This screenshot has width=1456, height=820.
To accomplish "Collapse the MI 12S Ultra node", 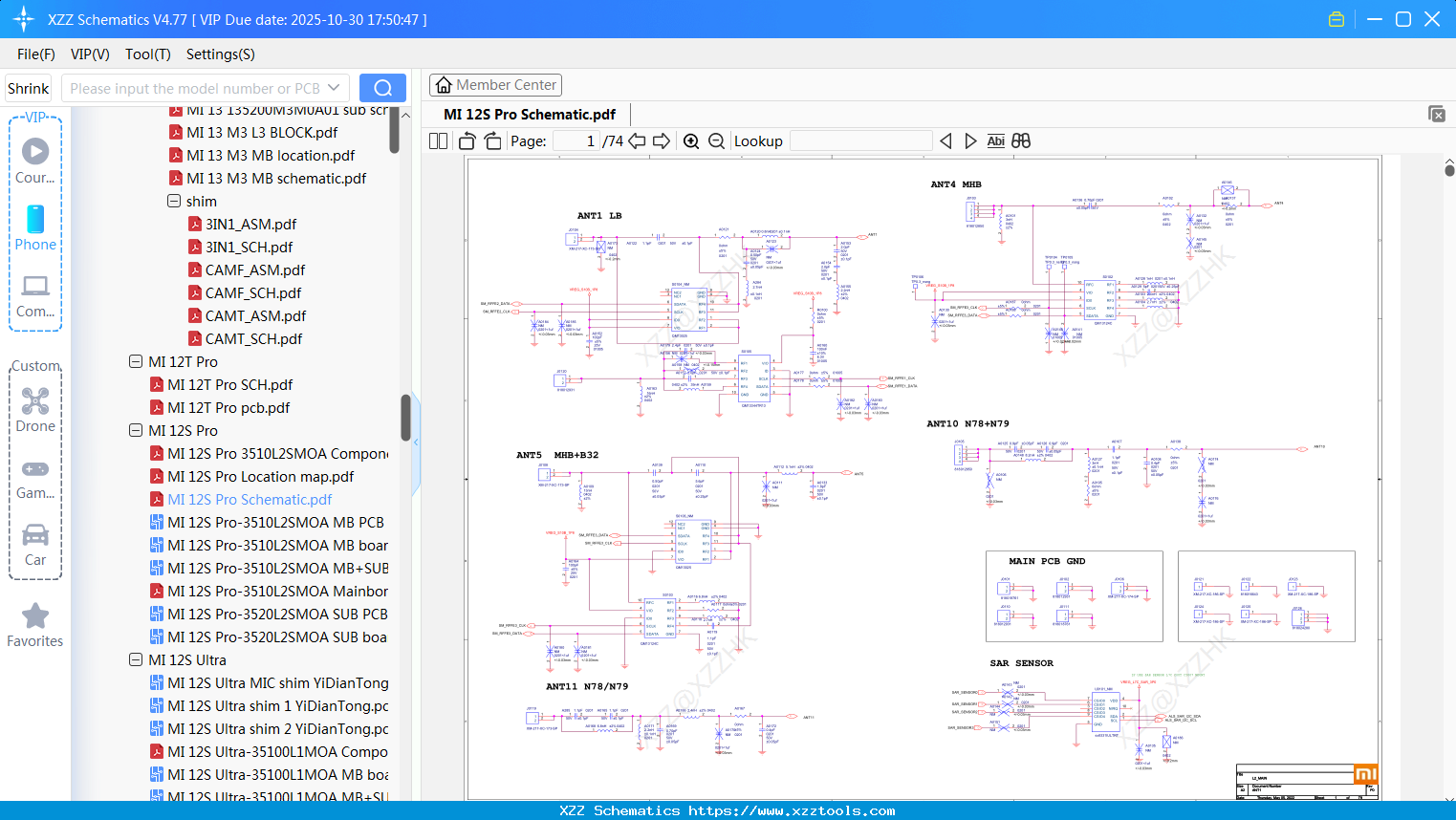I will (x=135, y=659).
